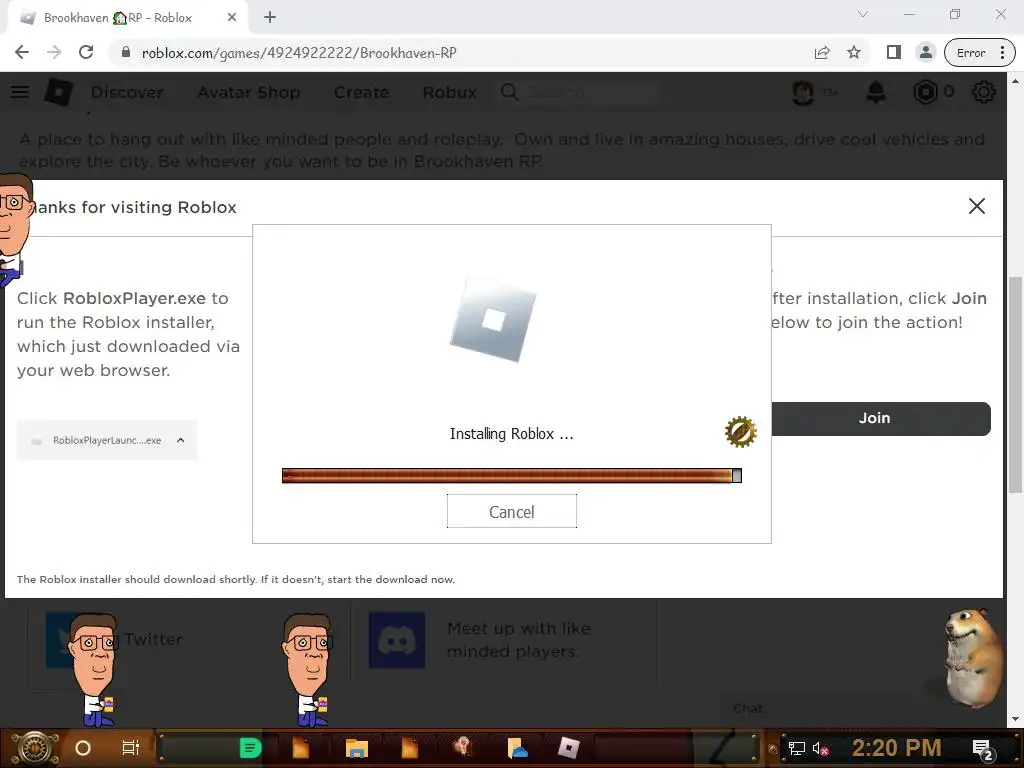The image size is (1024, 768).
Task: Open a new browser tab
Action: point(270,18)
